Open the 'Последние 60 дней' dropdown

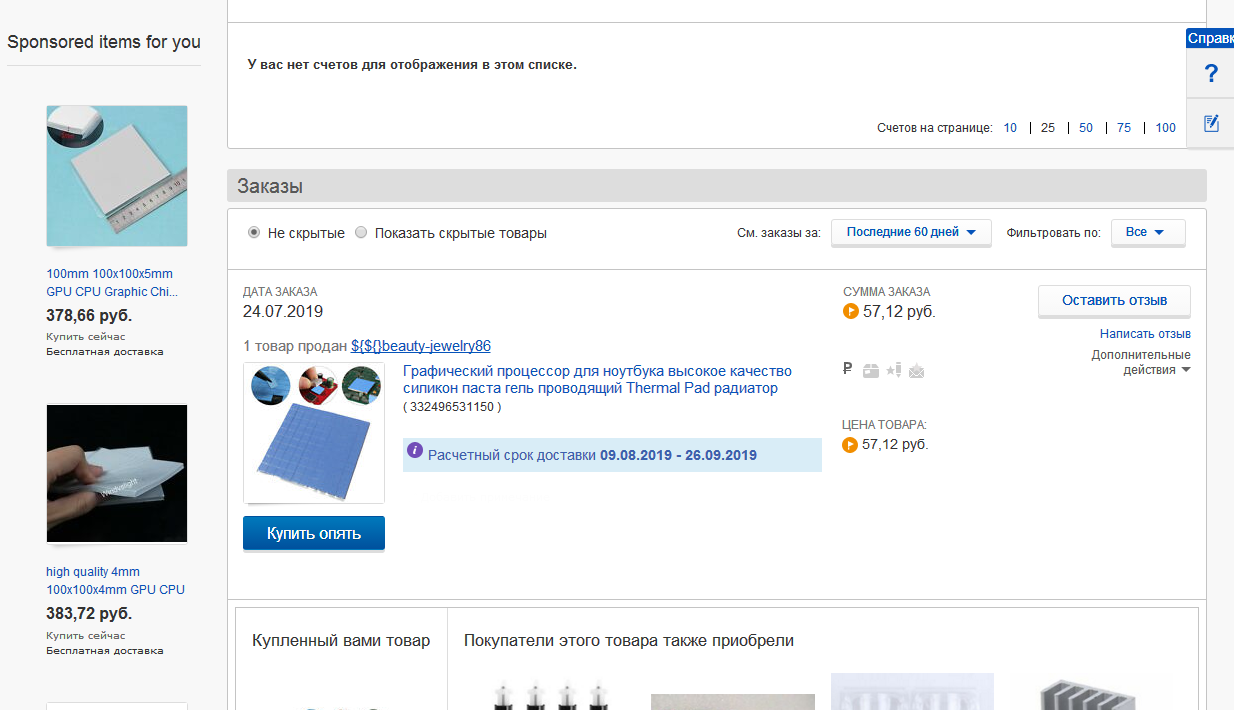pyautogui.click(x=911, y=232)
